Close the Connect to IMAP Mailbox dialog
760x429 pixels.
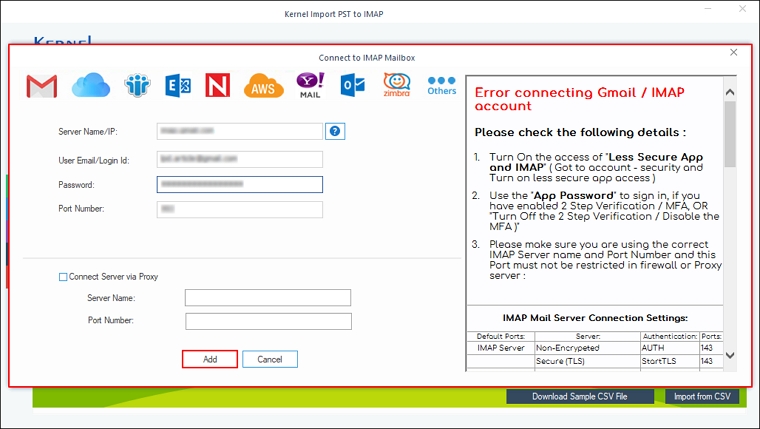tap(733, 52)
